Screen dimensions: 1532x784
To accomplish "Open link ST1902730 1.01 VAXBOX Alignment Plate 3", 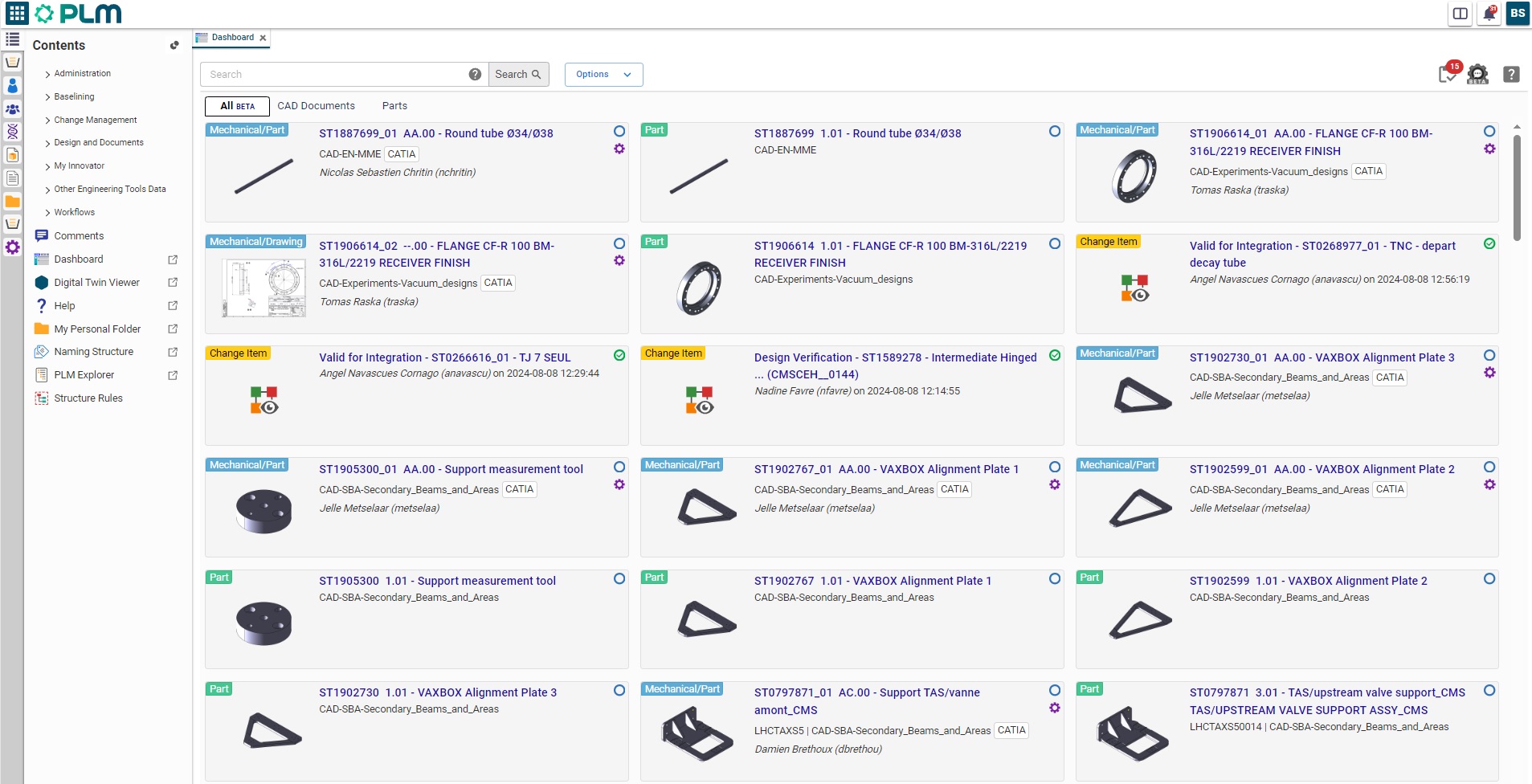I will (438, 692).
